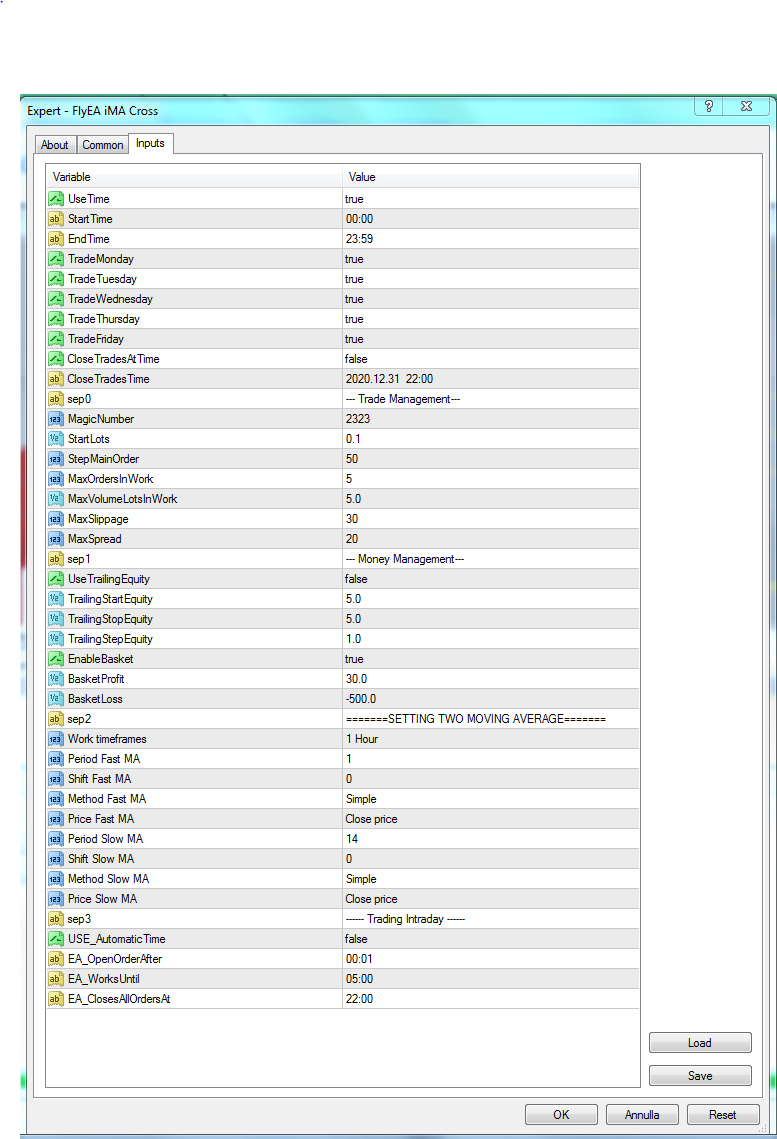Click the EnableBasket boolean icon
Viewport: 777px width, 1139px height.
(56, 658)
